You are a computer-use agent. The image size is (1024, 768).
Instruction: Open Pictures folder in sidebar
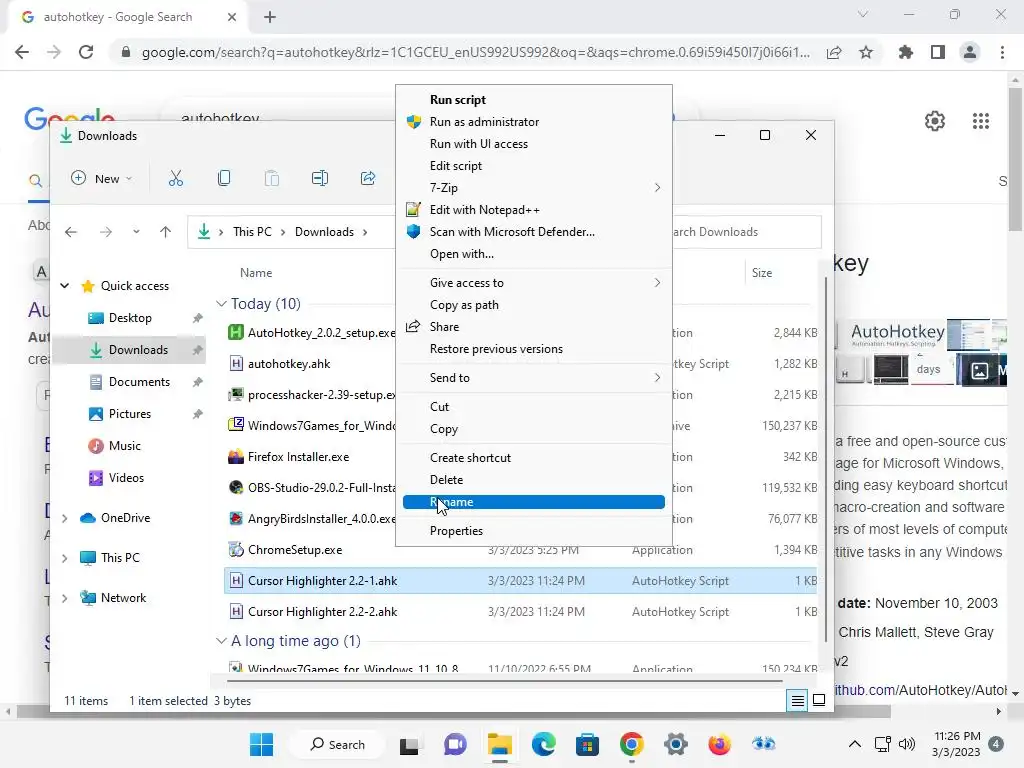pyautogui.click(x=129, y=414)
